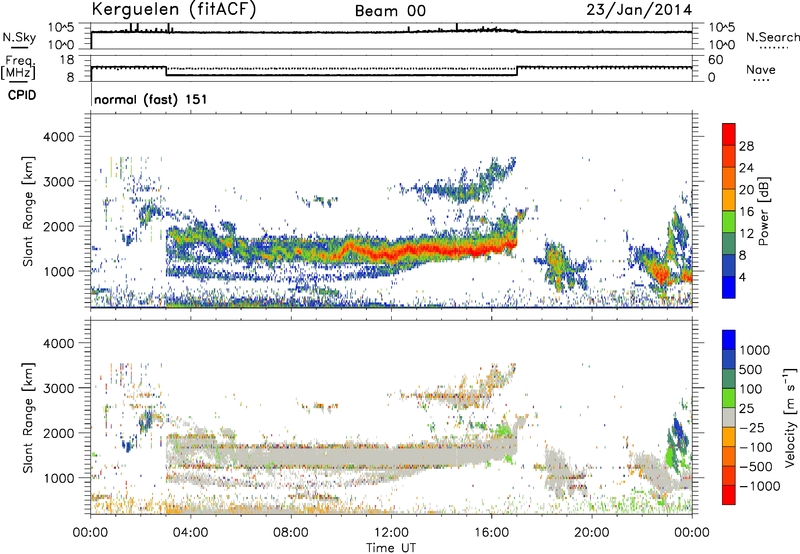Pick the red top segment of the Power color bar
Image resolution: width=800 pixels, height=554 pixels.
[729, 134]
